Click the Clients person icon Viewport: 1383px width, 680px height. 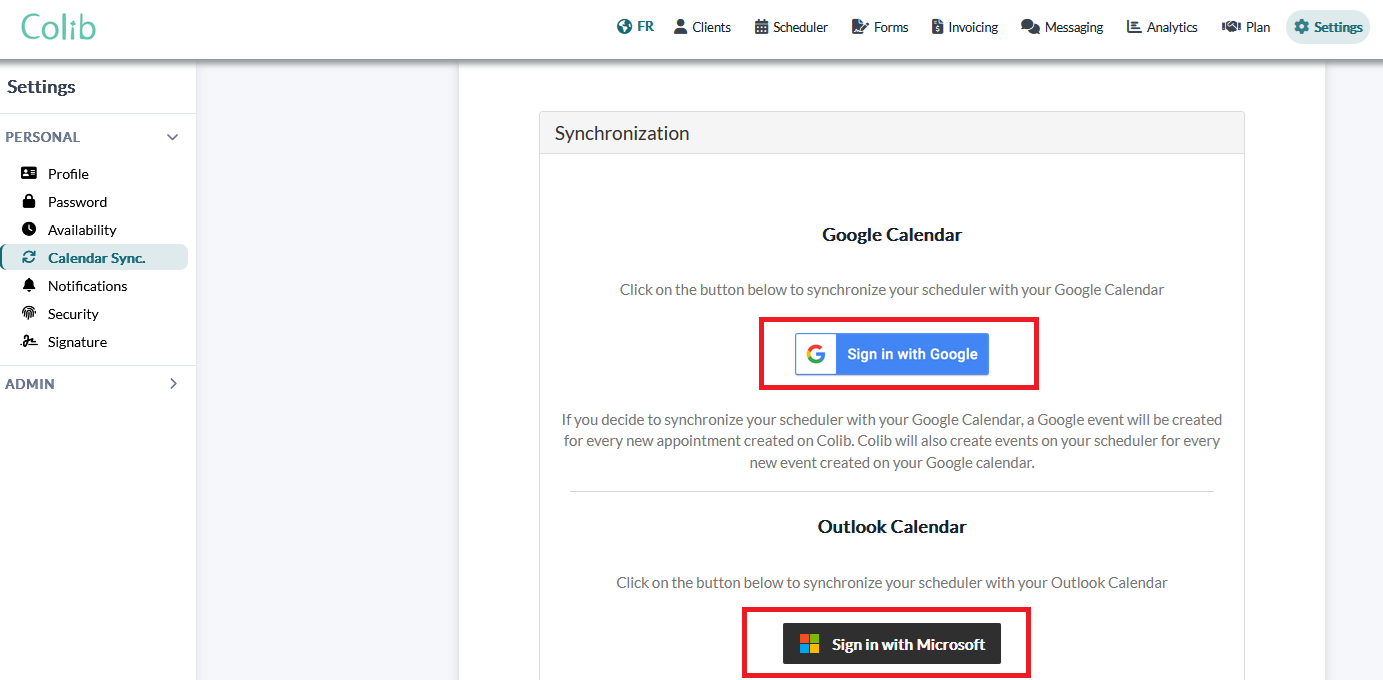[681, 27]
